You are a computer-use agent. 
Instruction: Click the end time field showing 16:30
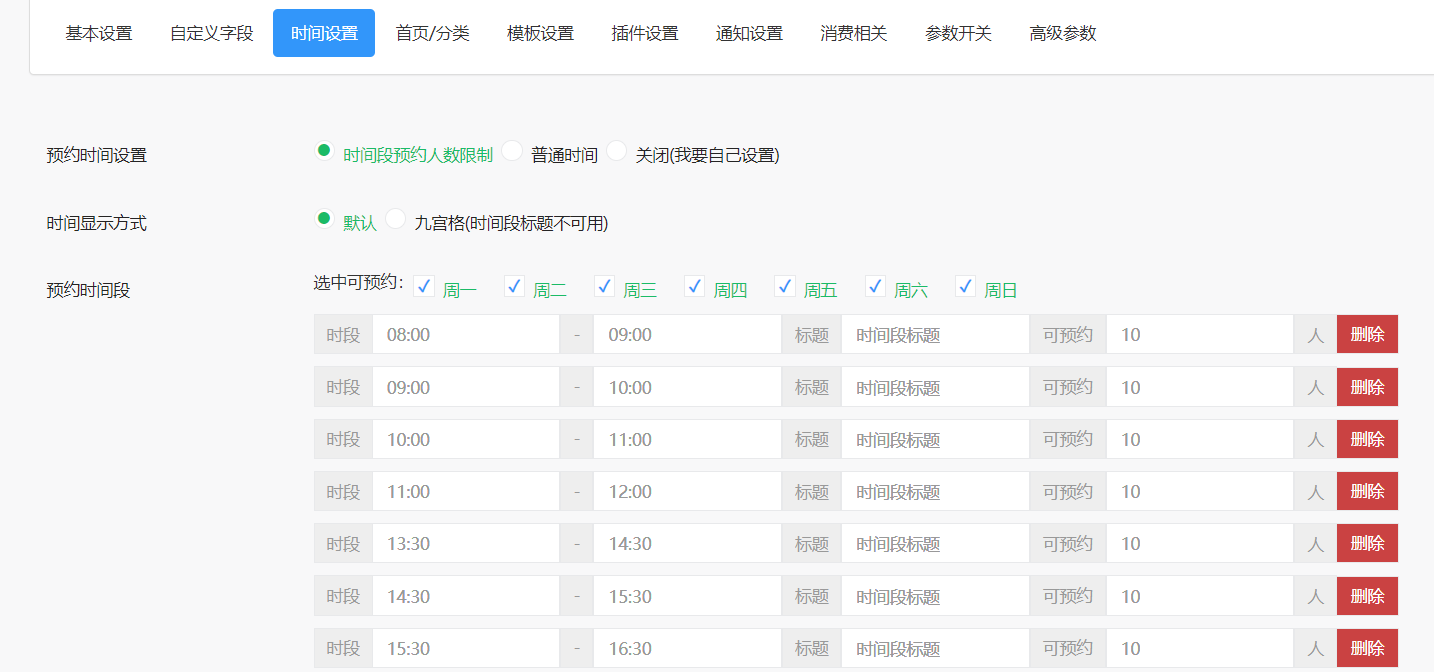point(687,647)
